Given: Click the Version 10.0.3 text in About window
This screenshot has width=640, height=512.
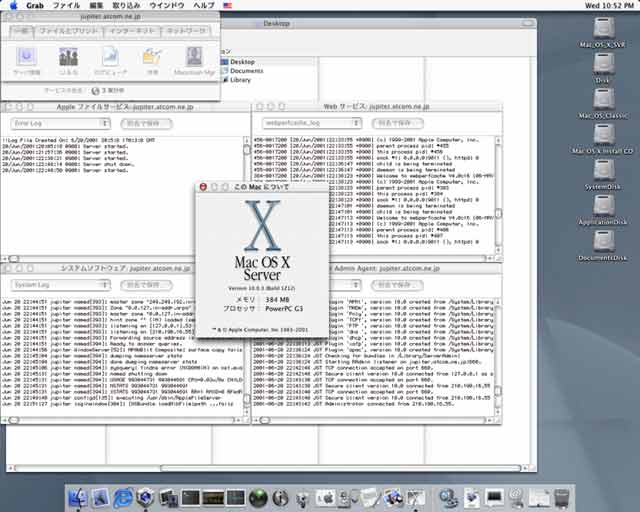Looking at the screenshot, I should click(x=261, y=288).
